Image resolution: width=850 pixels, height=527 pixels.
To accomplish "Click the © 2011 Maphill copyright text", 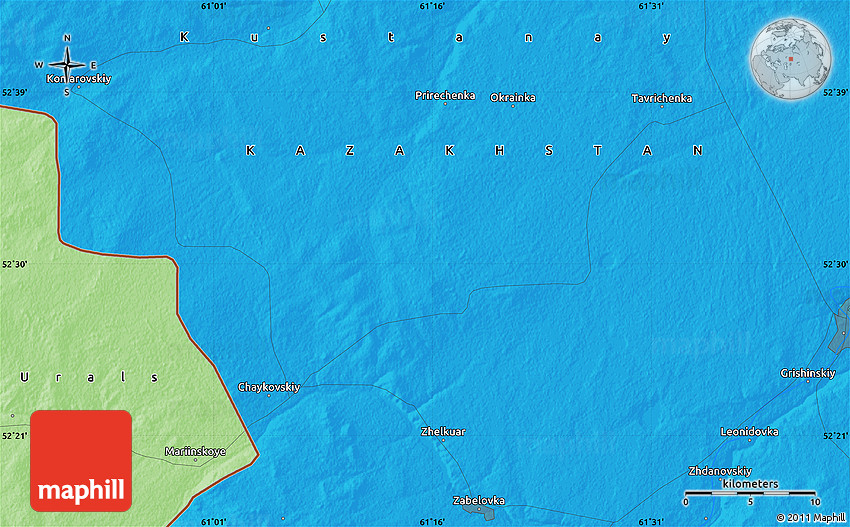I will (811, 518).
